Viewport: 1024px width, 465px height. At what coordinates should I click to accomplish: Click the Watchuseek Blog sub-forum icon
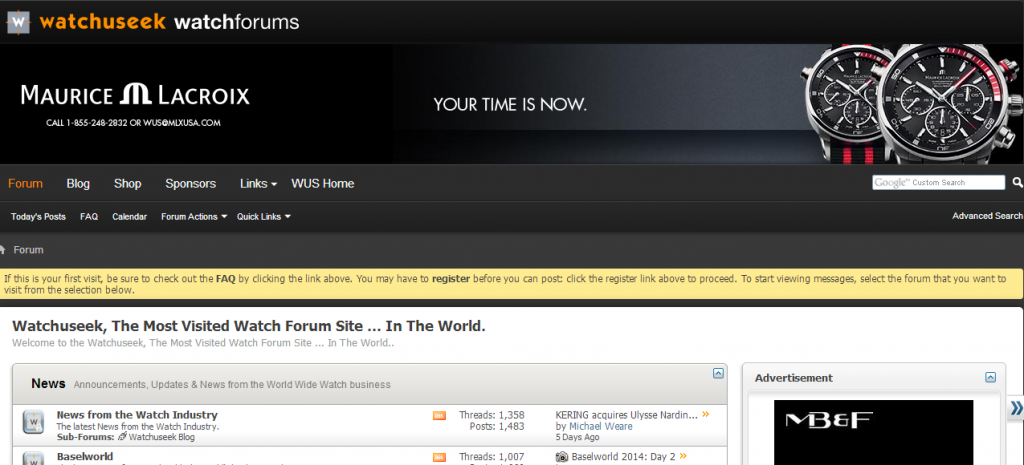[122, 437]
